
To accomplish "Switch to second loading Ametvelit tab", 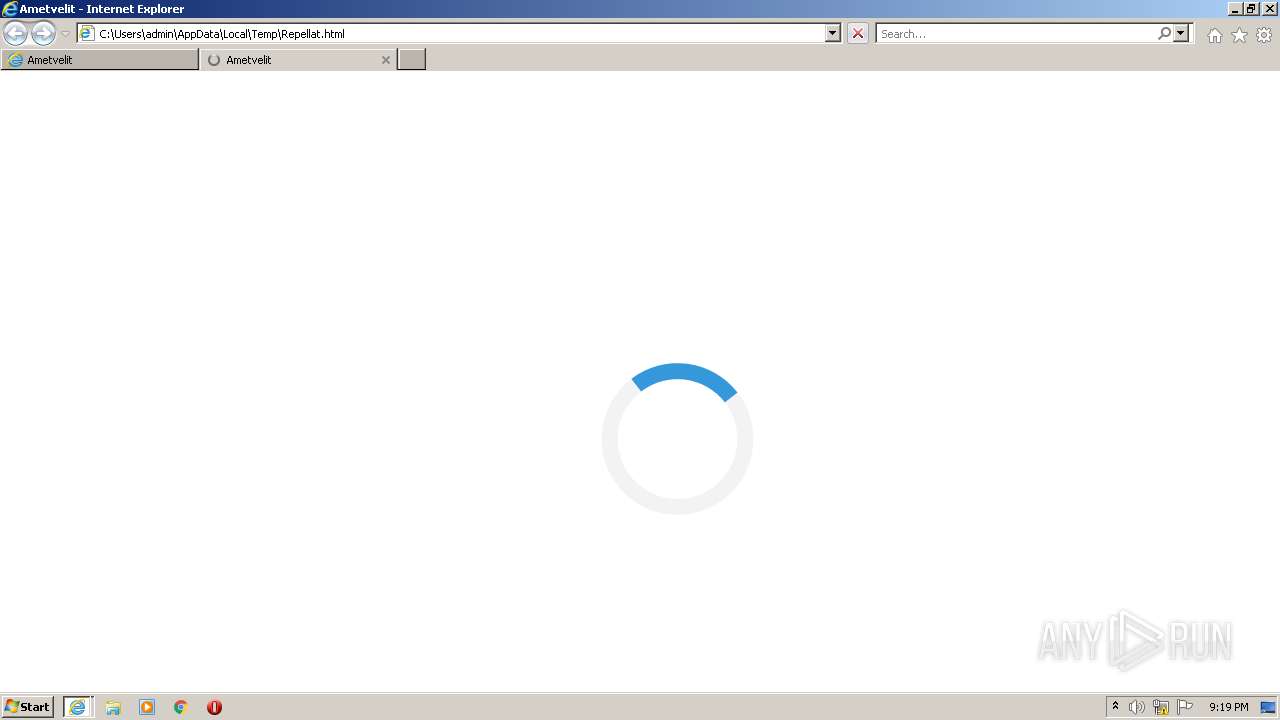I will tap(298, 60).
